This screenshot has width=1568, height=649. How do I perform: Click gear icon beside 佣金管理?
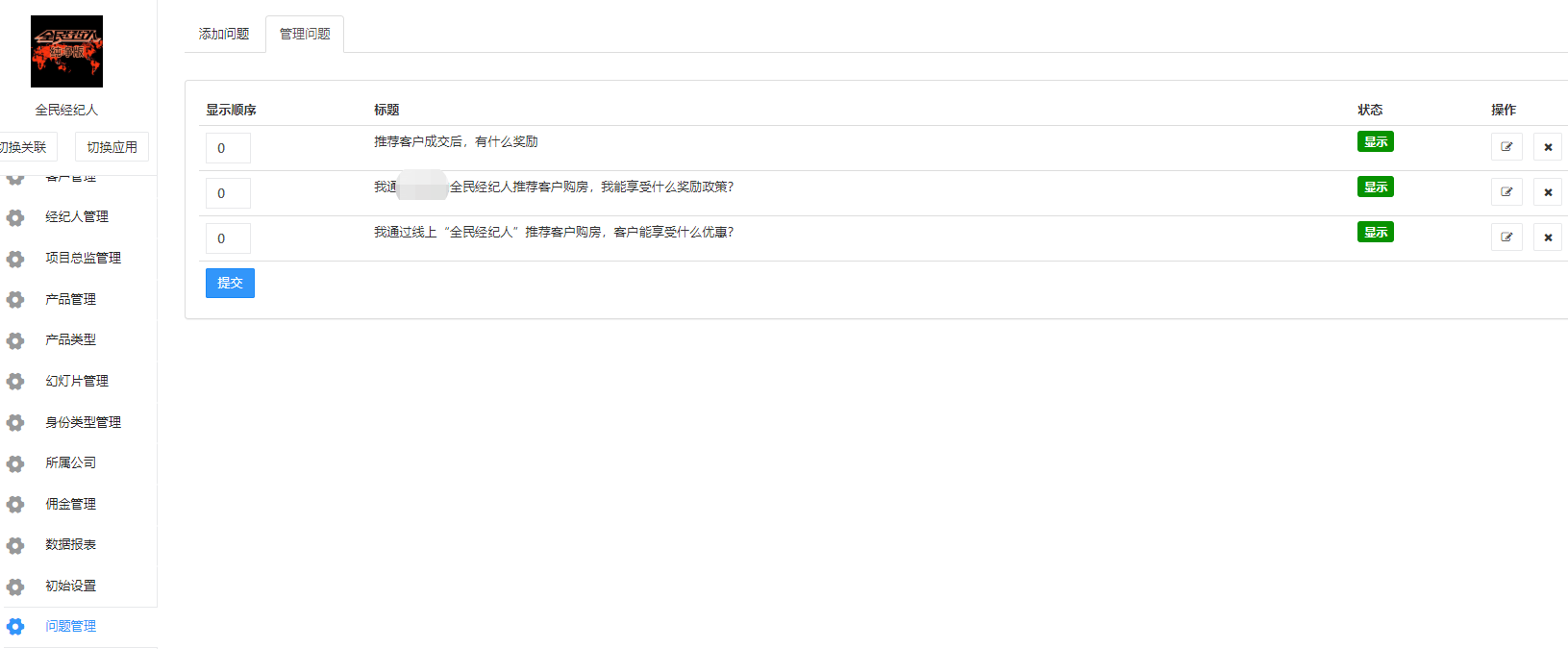15,505
